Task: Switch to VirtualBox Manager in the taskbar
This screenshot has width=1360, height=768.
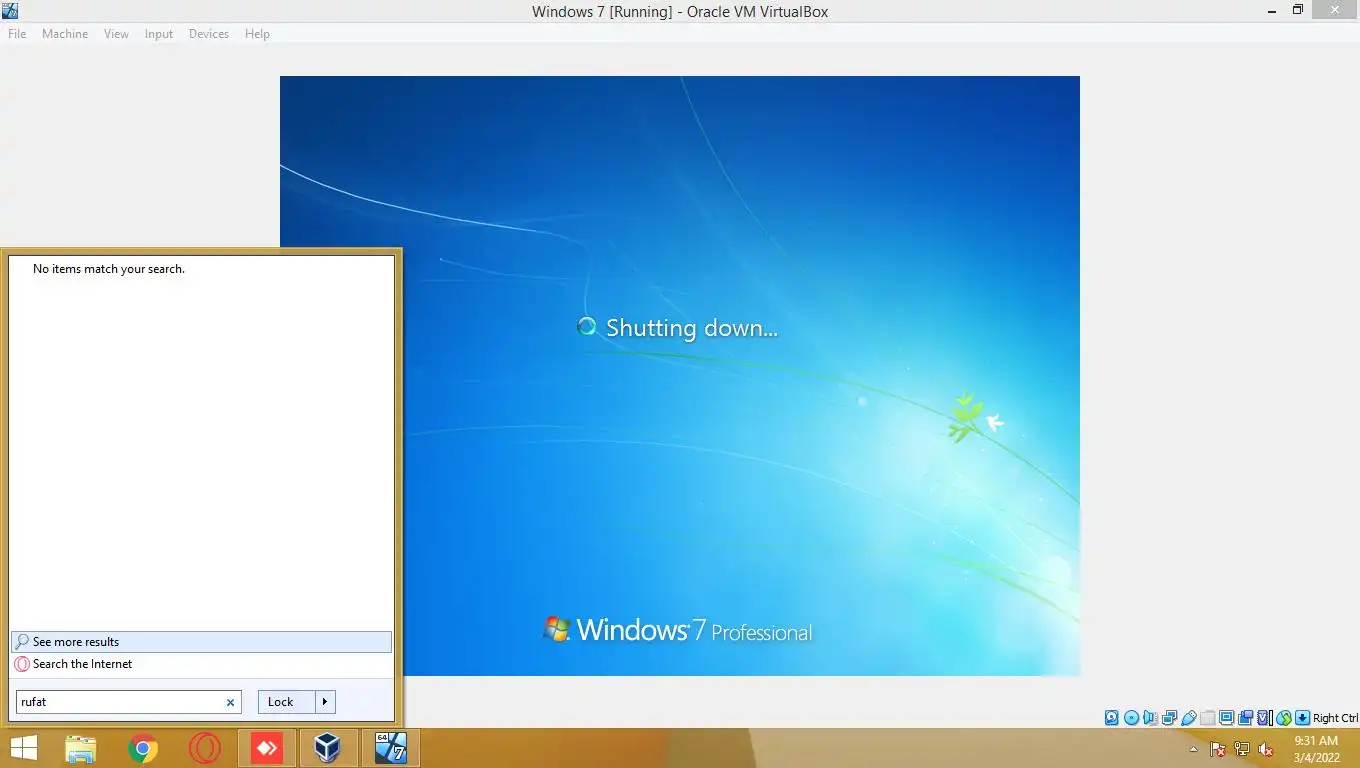Action: coord(328,748)
